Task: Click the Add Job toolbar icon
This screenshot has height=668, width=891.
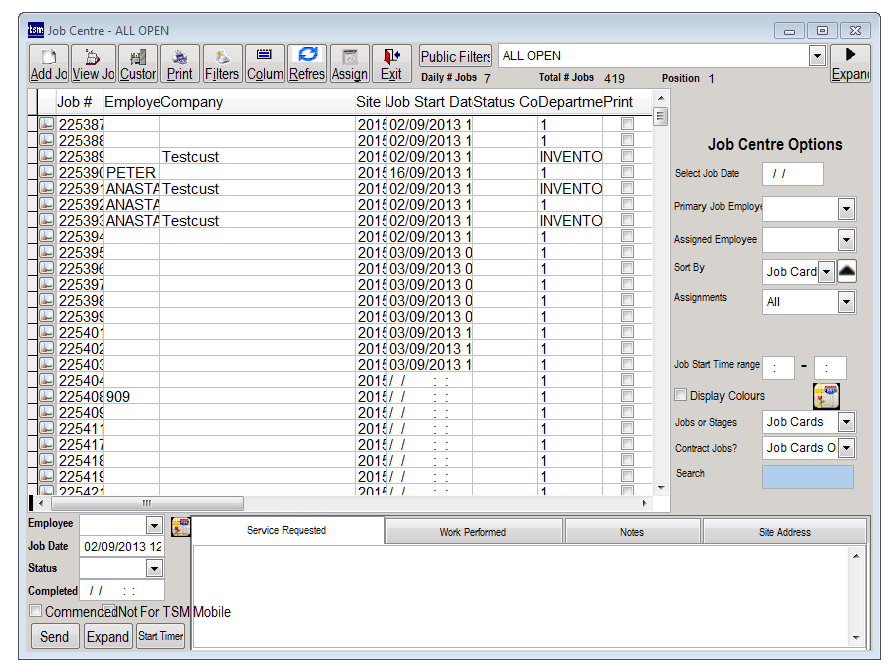Action: tap(48, 63)
